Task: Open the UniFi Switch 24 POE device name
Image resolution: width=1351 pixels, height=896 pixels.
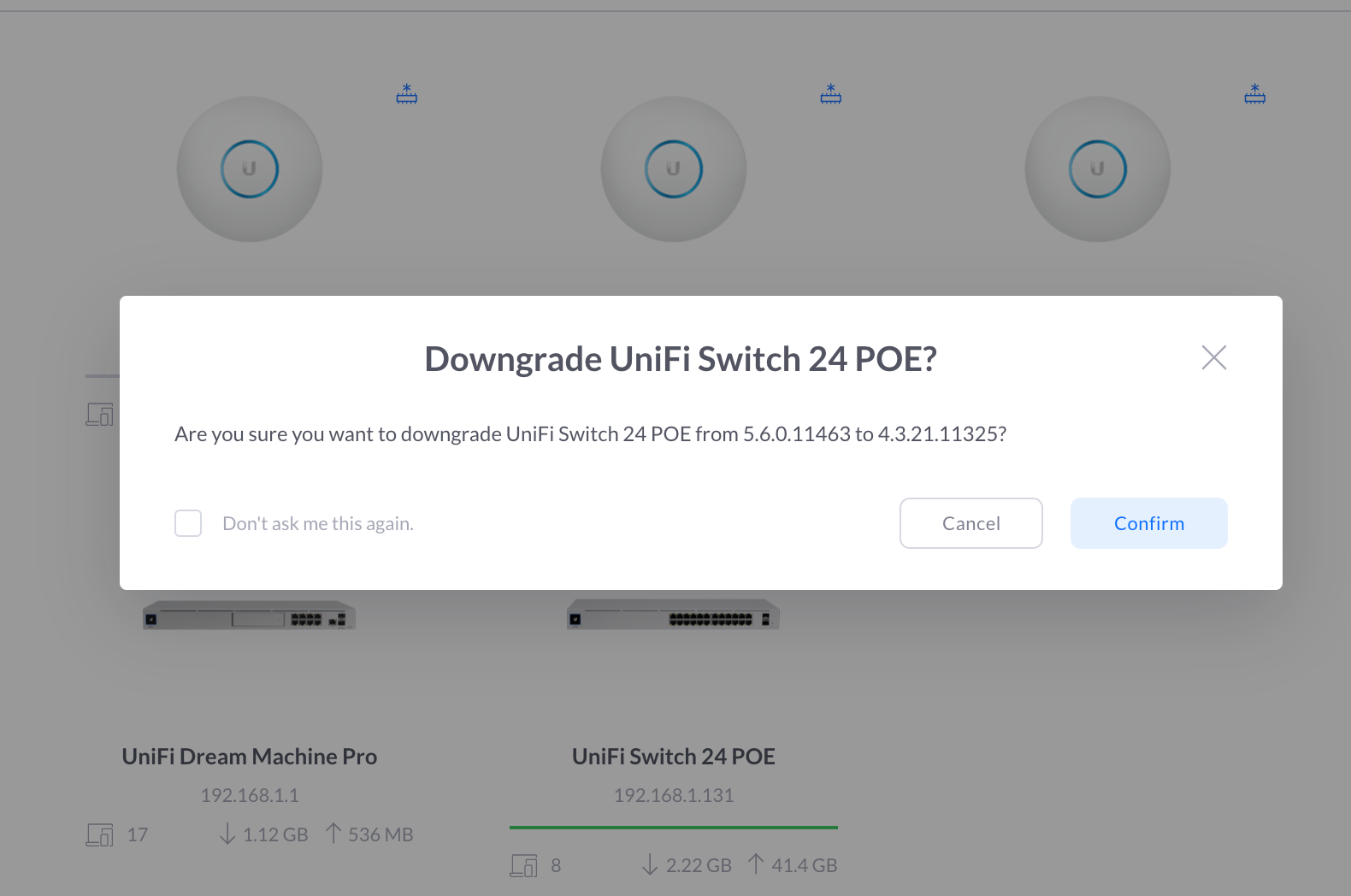Action: [674, 757]
